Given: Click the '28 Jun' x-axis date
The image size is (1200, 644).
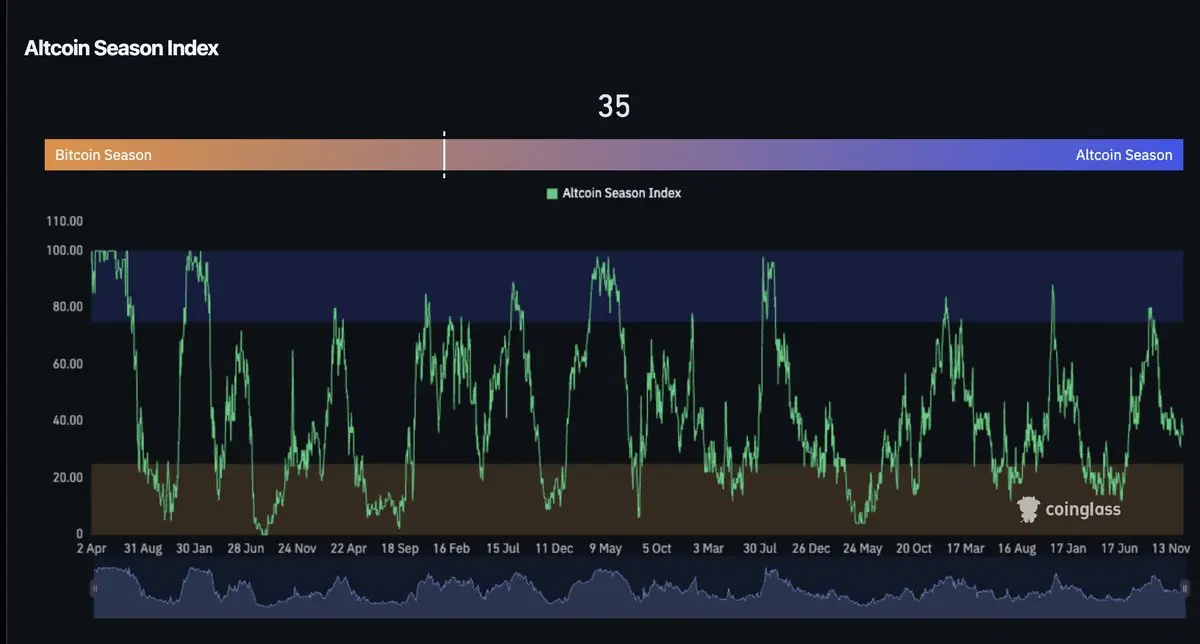Looking at the screenshot, I should 246,549.
